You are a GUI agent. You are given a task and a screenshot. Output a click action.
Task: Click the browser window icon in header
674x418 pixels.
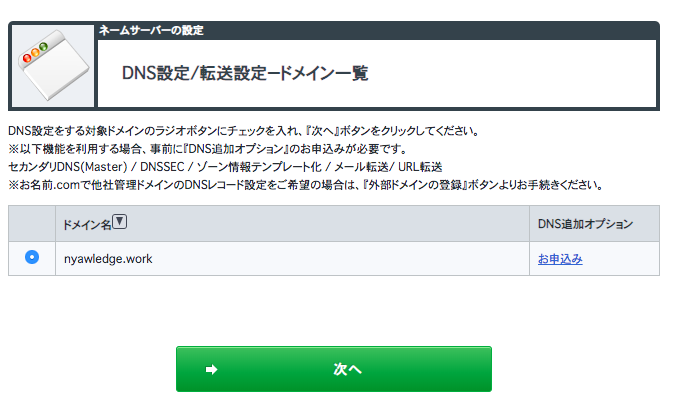tap(53, 65)
